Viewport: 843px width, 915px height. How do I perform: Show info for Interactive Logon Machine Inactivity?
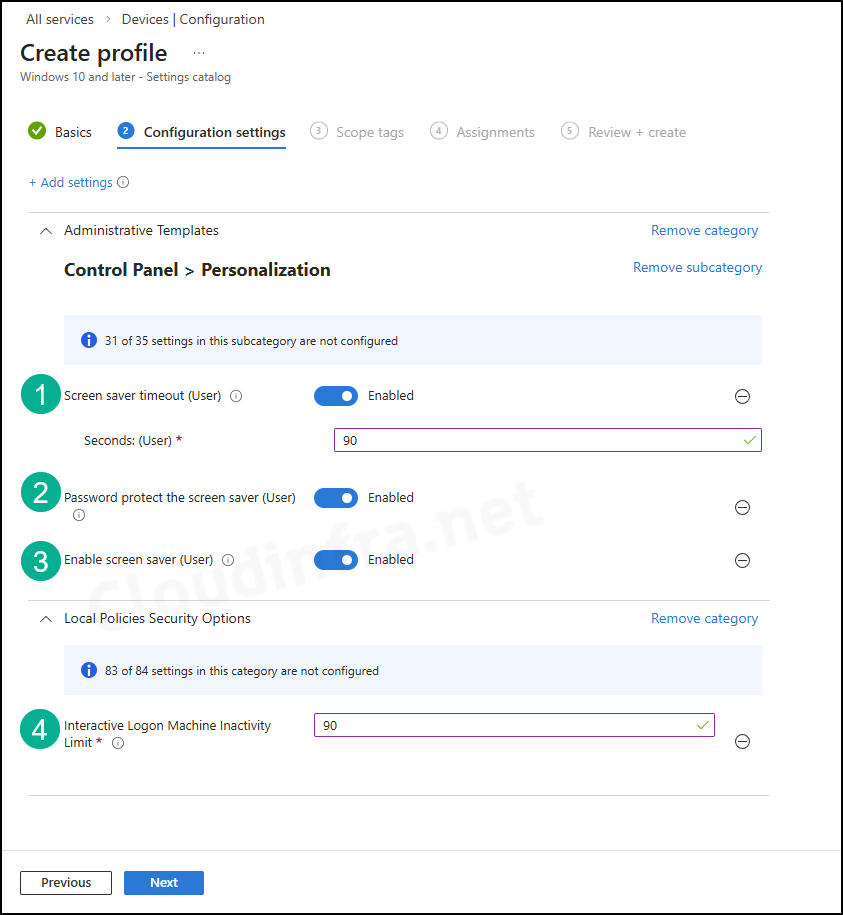[118, 743]
